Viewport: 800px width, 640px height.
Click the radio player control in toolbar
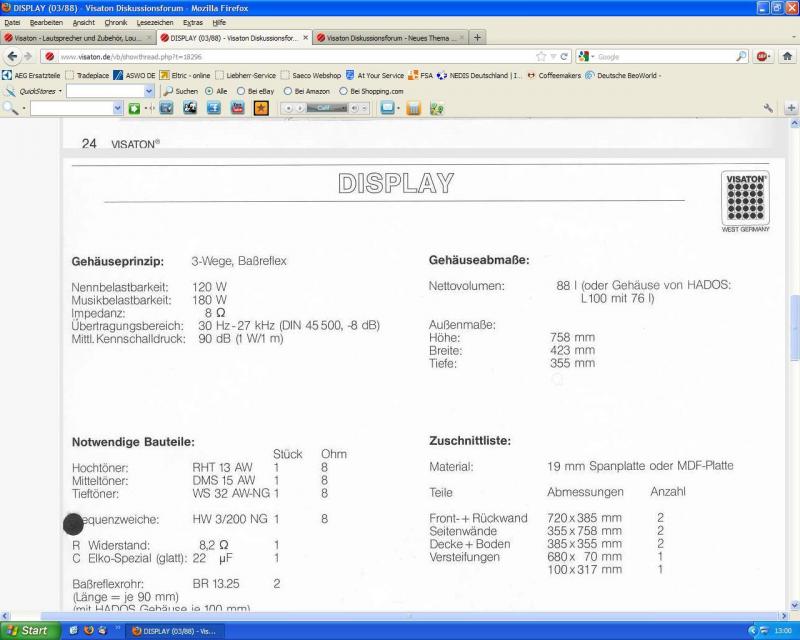pos(324,108)
